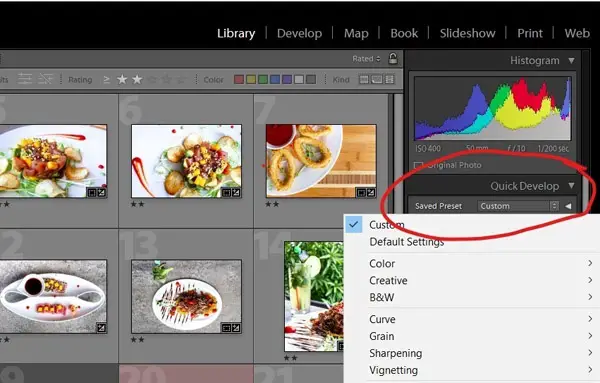This screenshot has width=600, height=383.
Task: Select the mojito drink photo in cell 14
Action: (x=314, y=297)
